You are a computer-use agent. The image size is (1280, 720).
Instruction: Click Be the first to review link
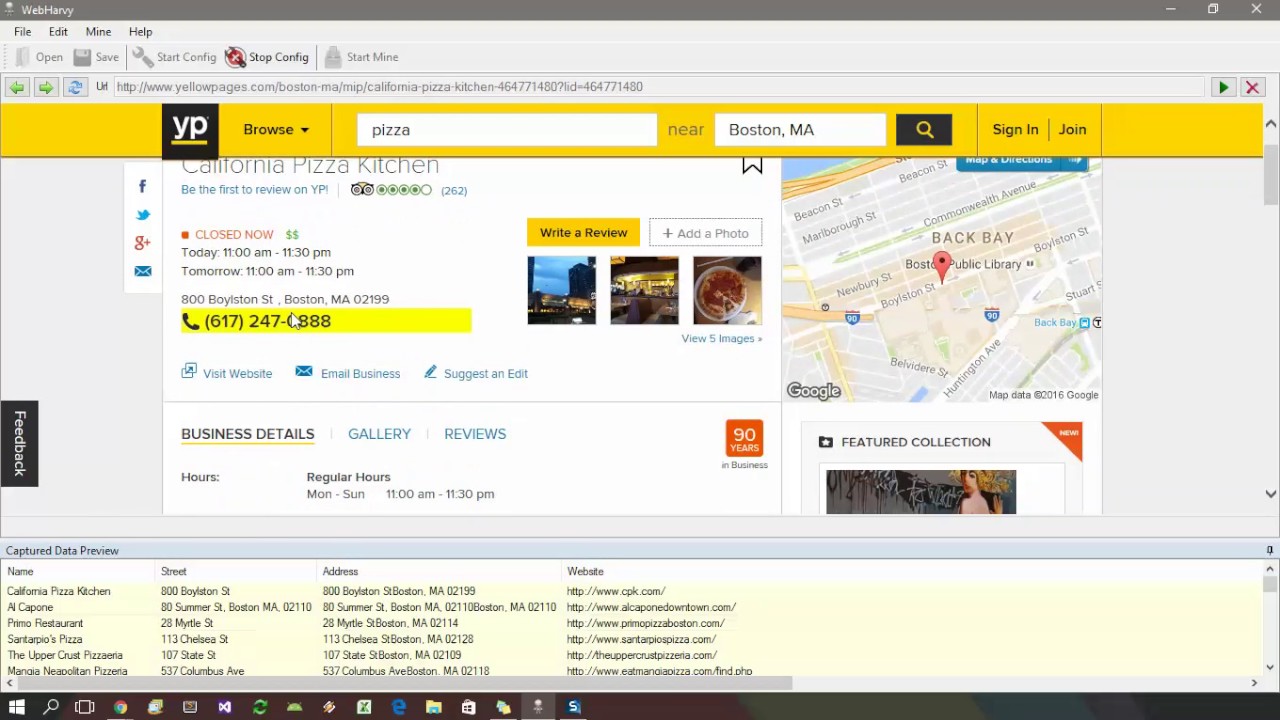coord(254,190)
